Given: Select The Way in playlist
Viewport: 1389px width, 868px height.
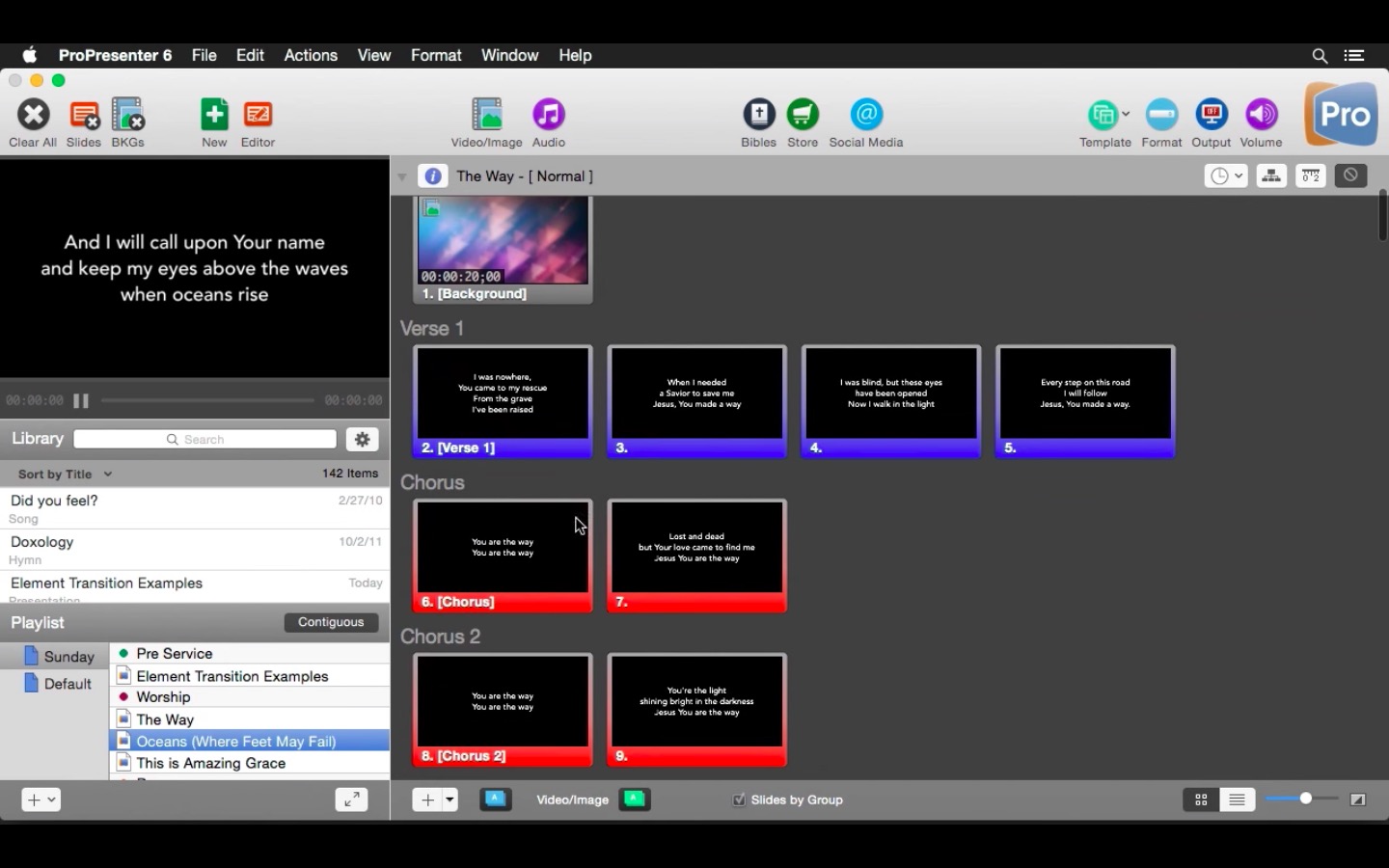Looking at the screenshot, I should 250,719.
